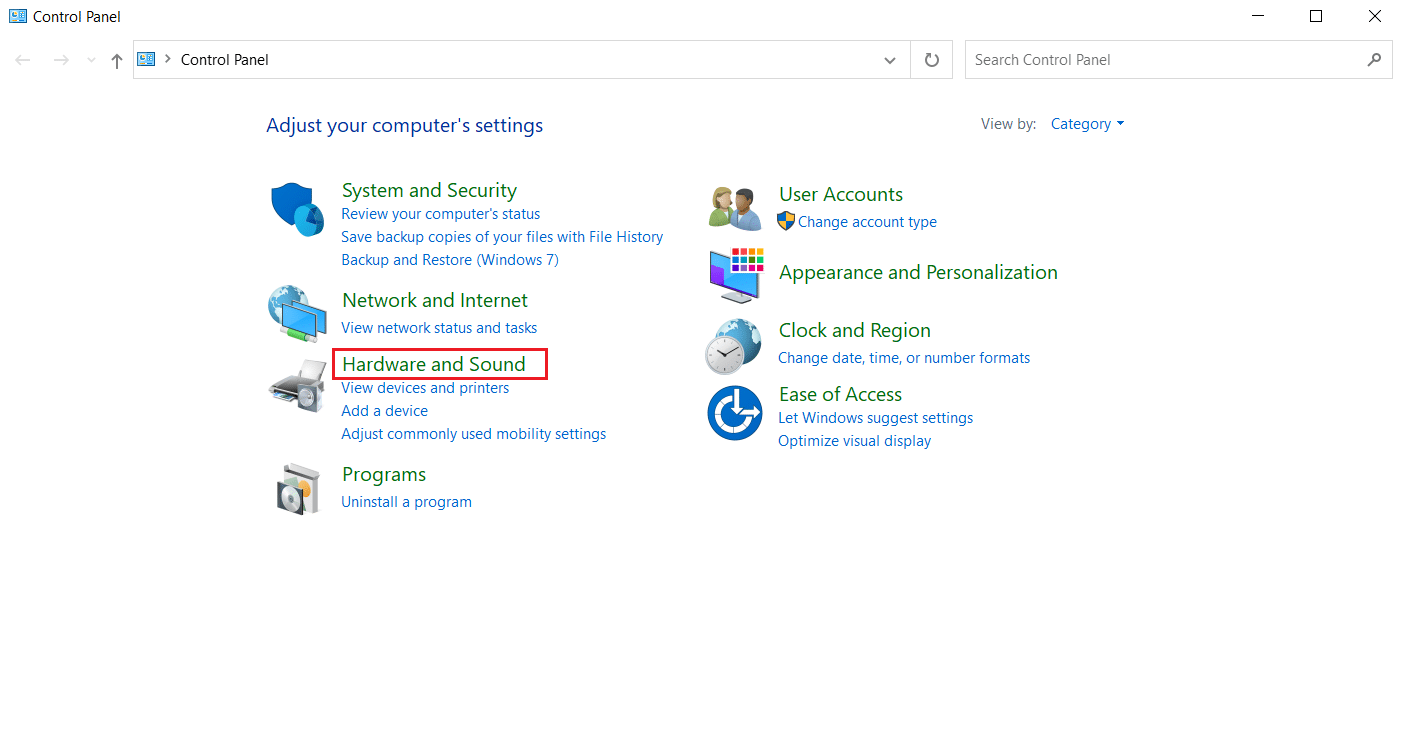Click the search magnifier icon

tap(1374, 60)
